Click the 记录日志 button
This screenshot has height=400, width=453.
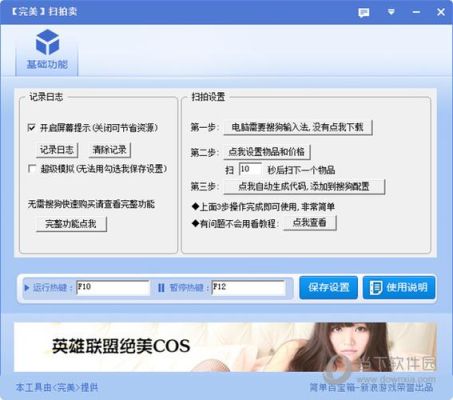pos(57,150)
